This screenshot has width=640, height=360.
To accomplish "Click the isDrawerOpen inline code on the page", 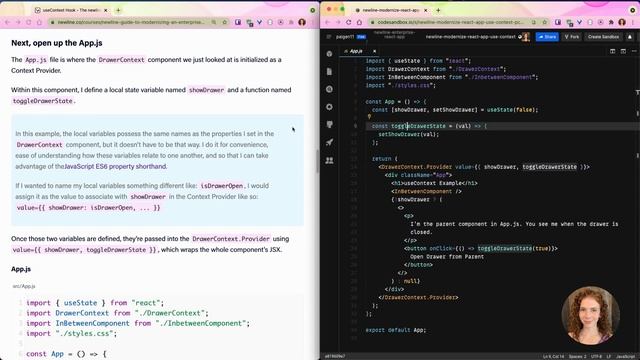I will pyautogui.click(x=222, y=186).
